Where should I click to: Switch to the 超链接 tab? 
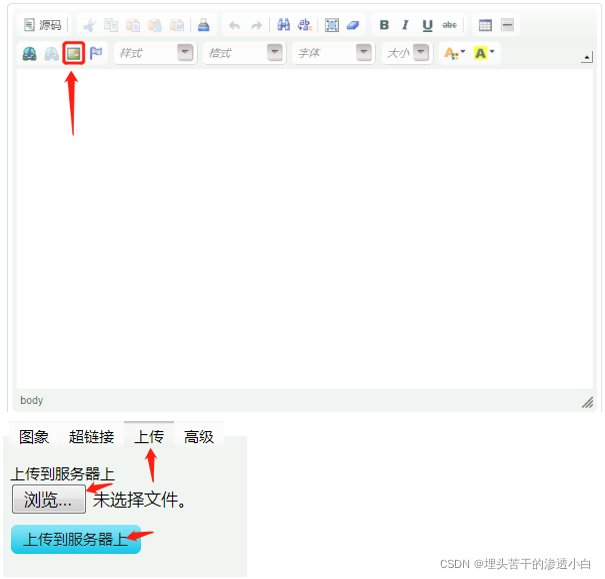91,437
